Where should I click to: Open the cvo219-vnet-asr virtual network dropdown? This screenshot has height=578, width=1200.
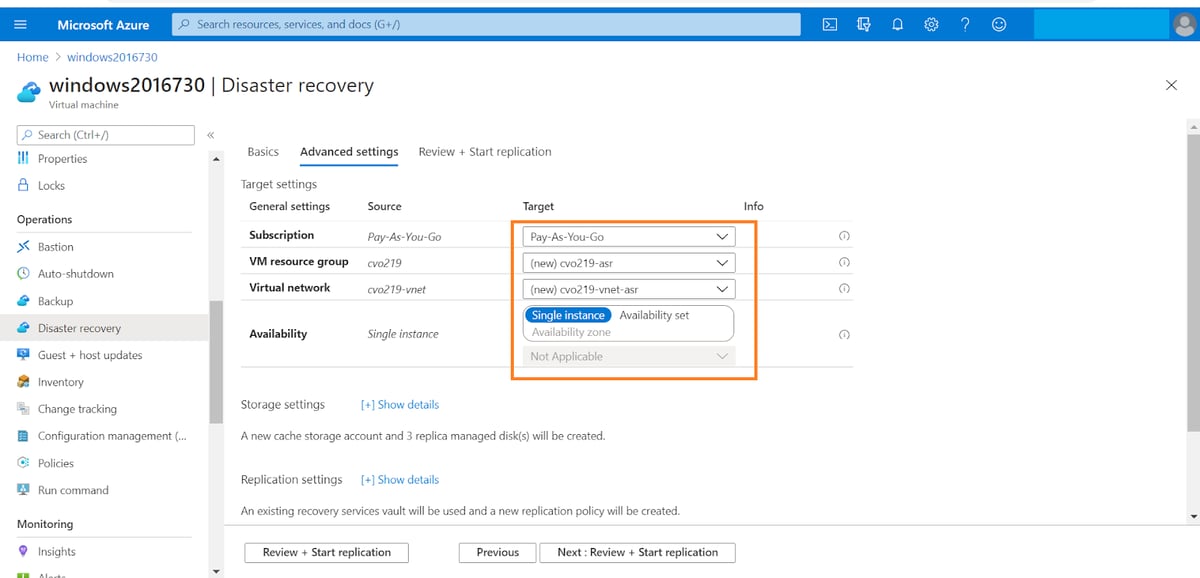tap(627, 288)
